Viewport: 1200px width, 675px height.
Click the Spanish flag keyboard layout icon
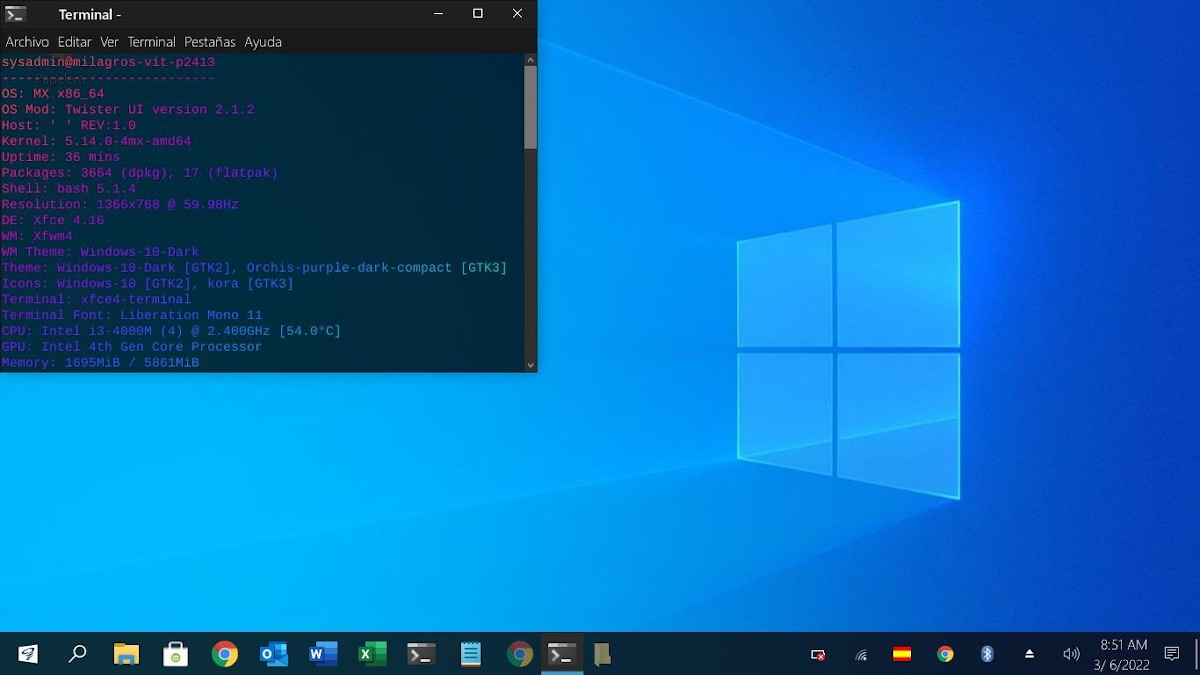(x=902, y=654)
